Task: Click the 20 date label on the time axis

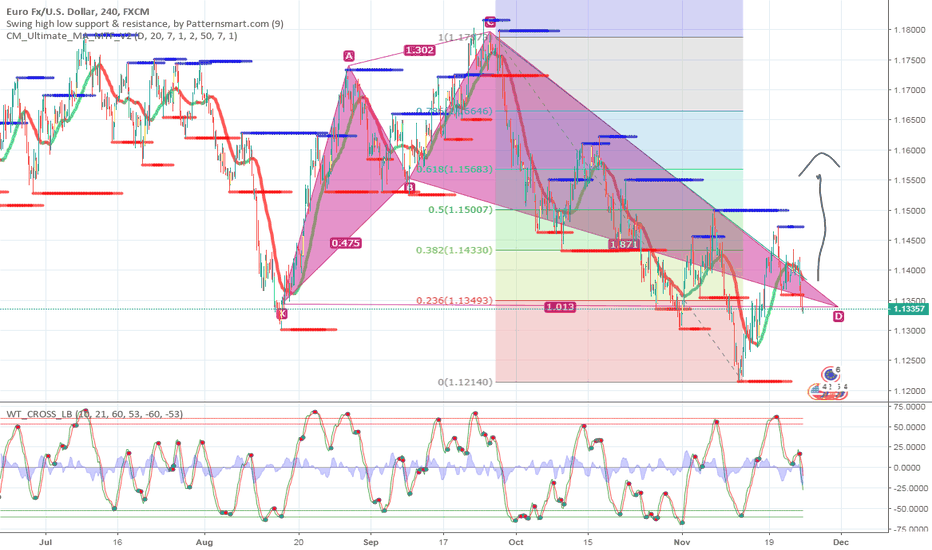Action: (299, 542)
